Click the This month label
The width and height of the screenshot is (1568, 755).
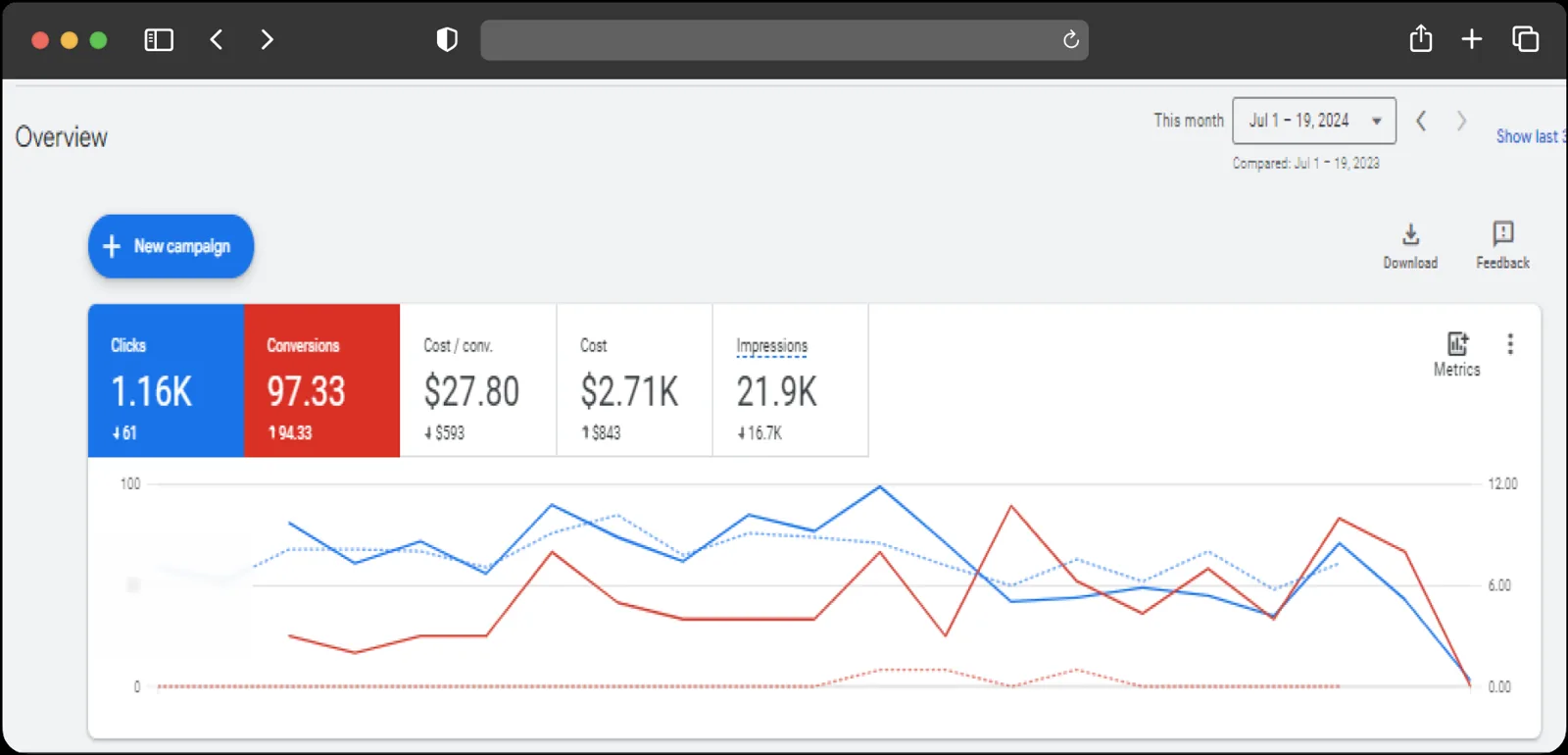[x=1189, y=121]
